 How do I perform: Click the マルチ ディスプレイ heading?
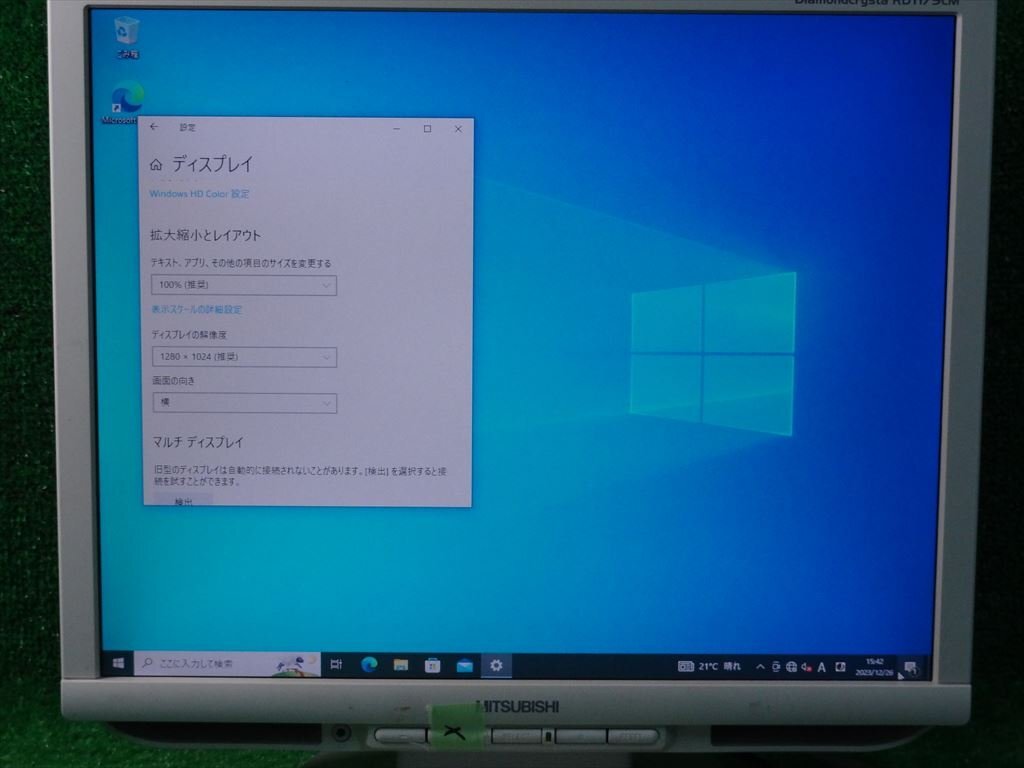click(198, 442)
